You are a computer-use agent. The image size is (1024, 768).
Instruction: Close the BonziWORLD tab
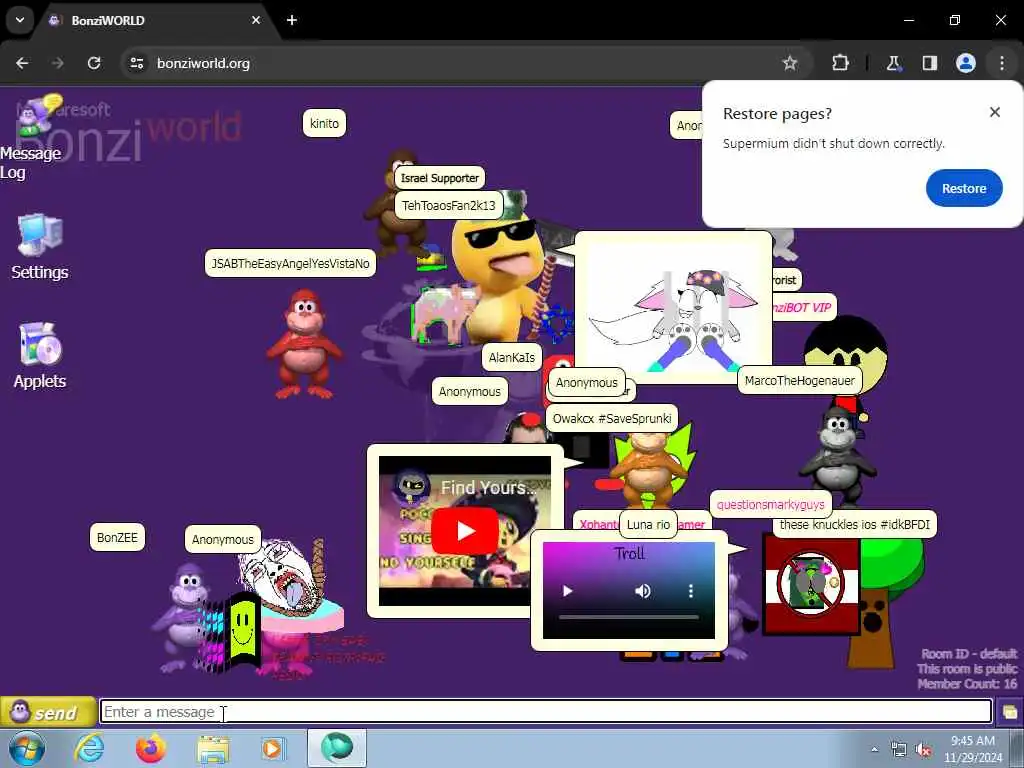[256, 20]
